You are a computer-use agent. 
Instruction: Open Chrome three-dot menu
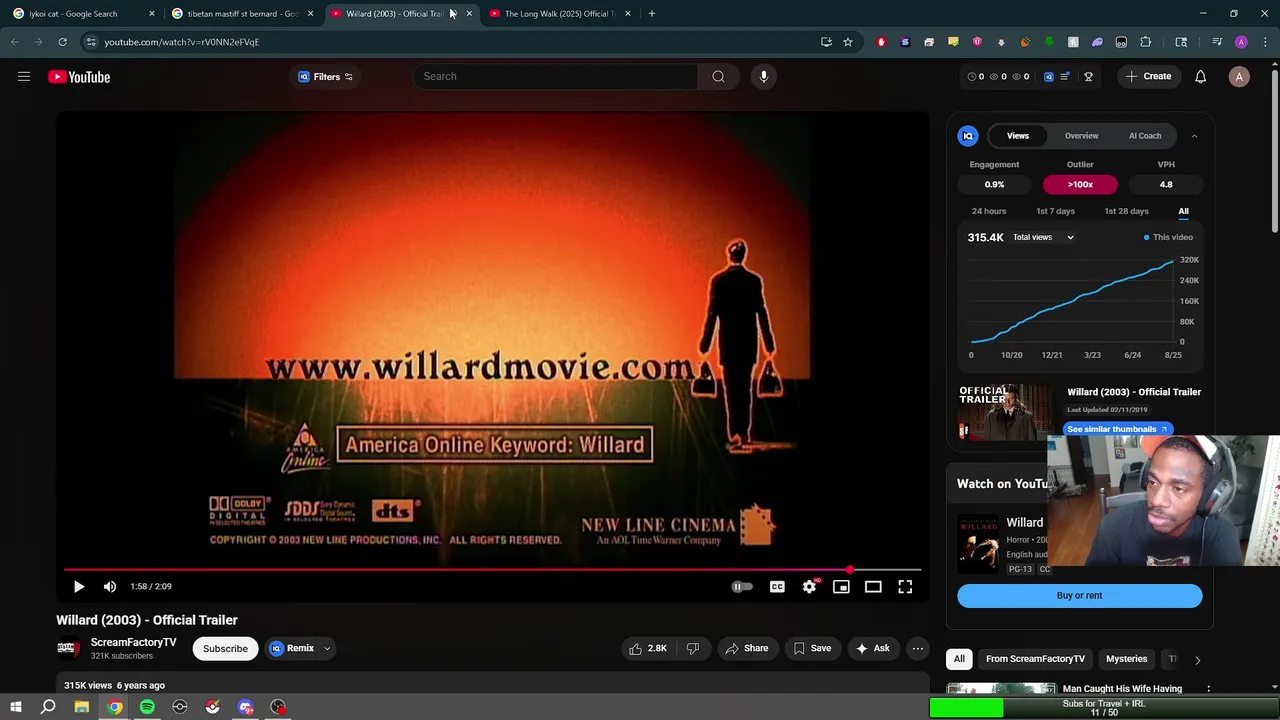coord(1265,42)
